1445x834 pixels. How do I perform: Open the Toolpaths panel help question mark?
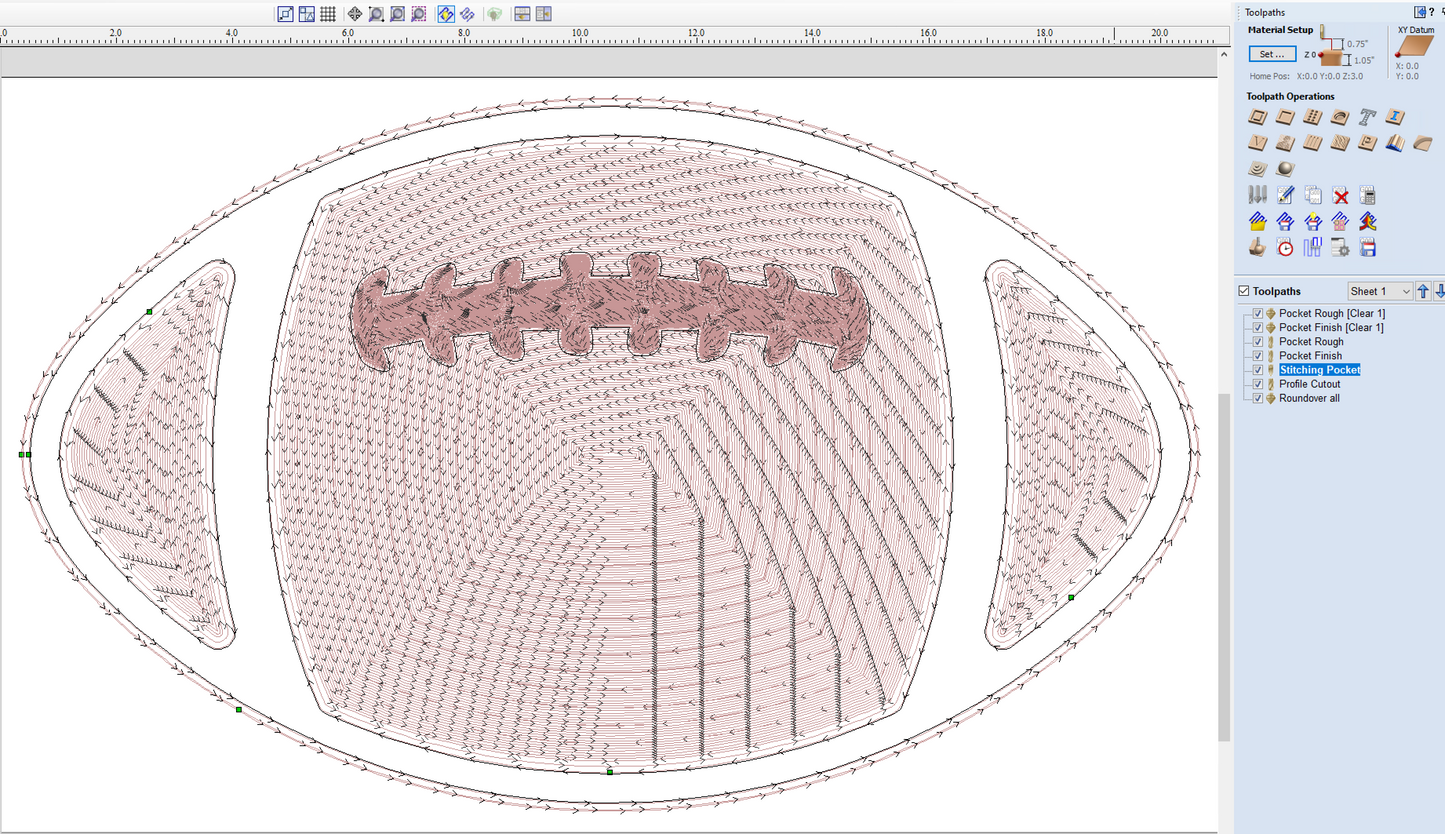[1431, 12]
